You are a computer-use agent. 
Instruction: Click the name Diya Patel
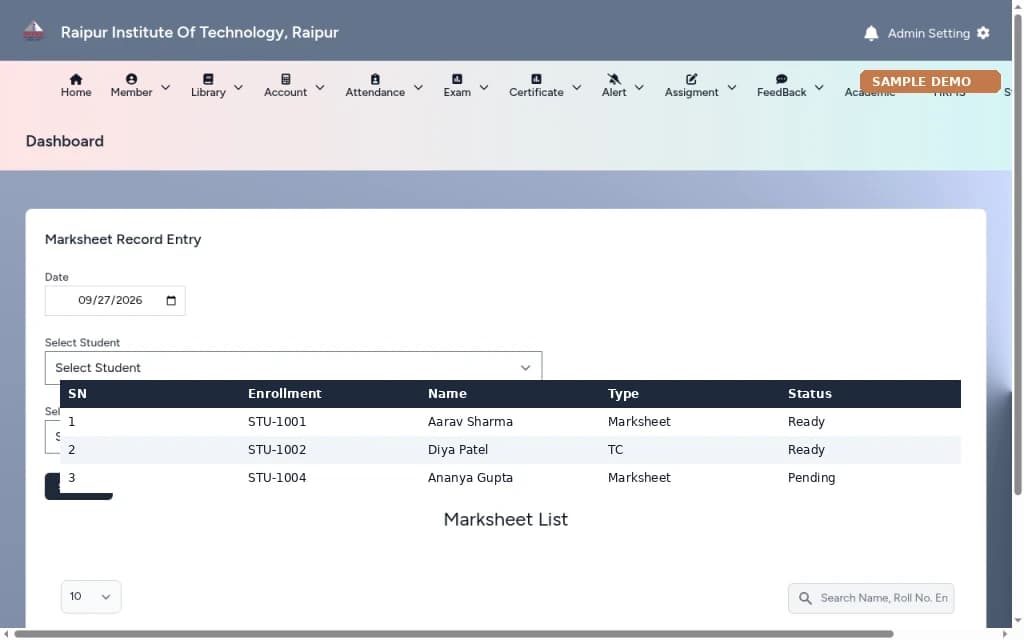(458, 450)
